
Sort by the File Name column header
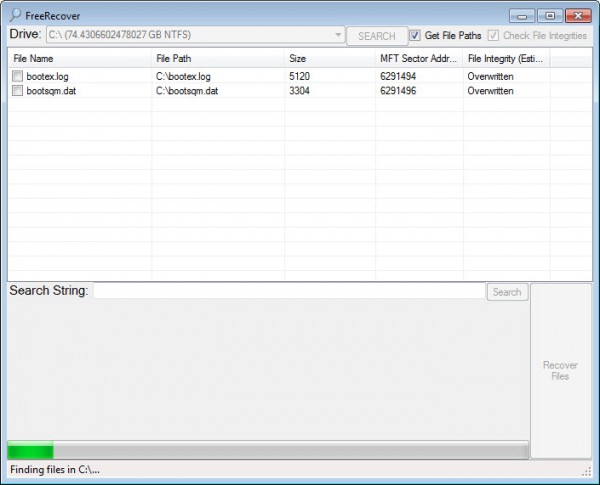coord(78,58)
